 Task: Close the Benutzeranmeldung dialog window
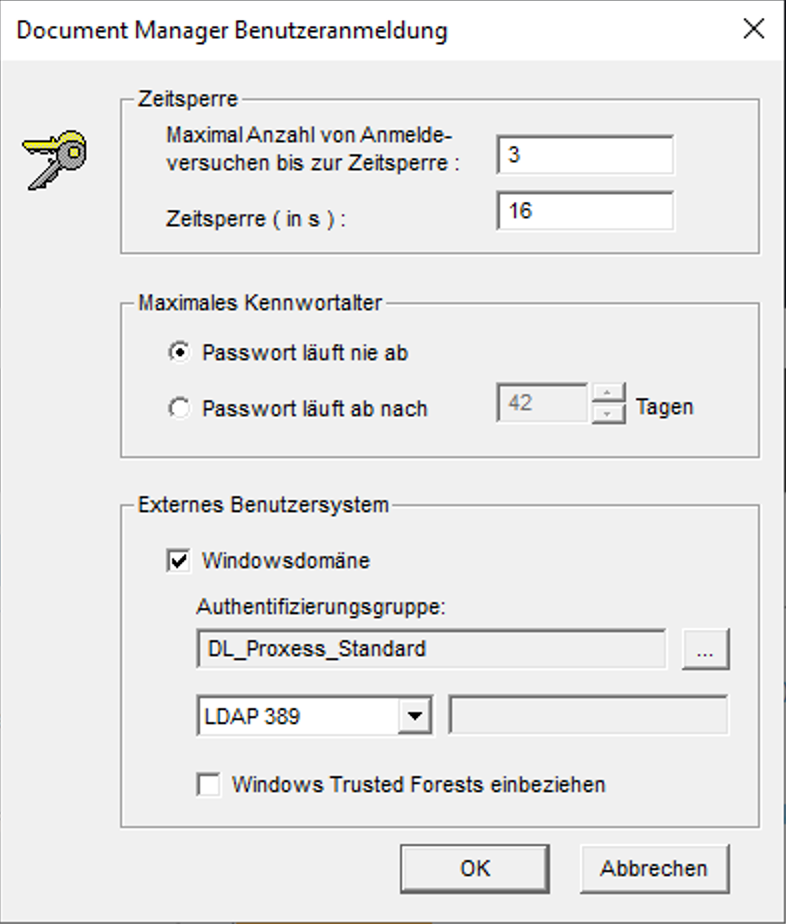(x=754, y=29)
